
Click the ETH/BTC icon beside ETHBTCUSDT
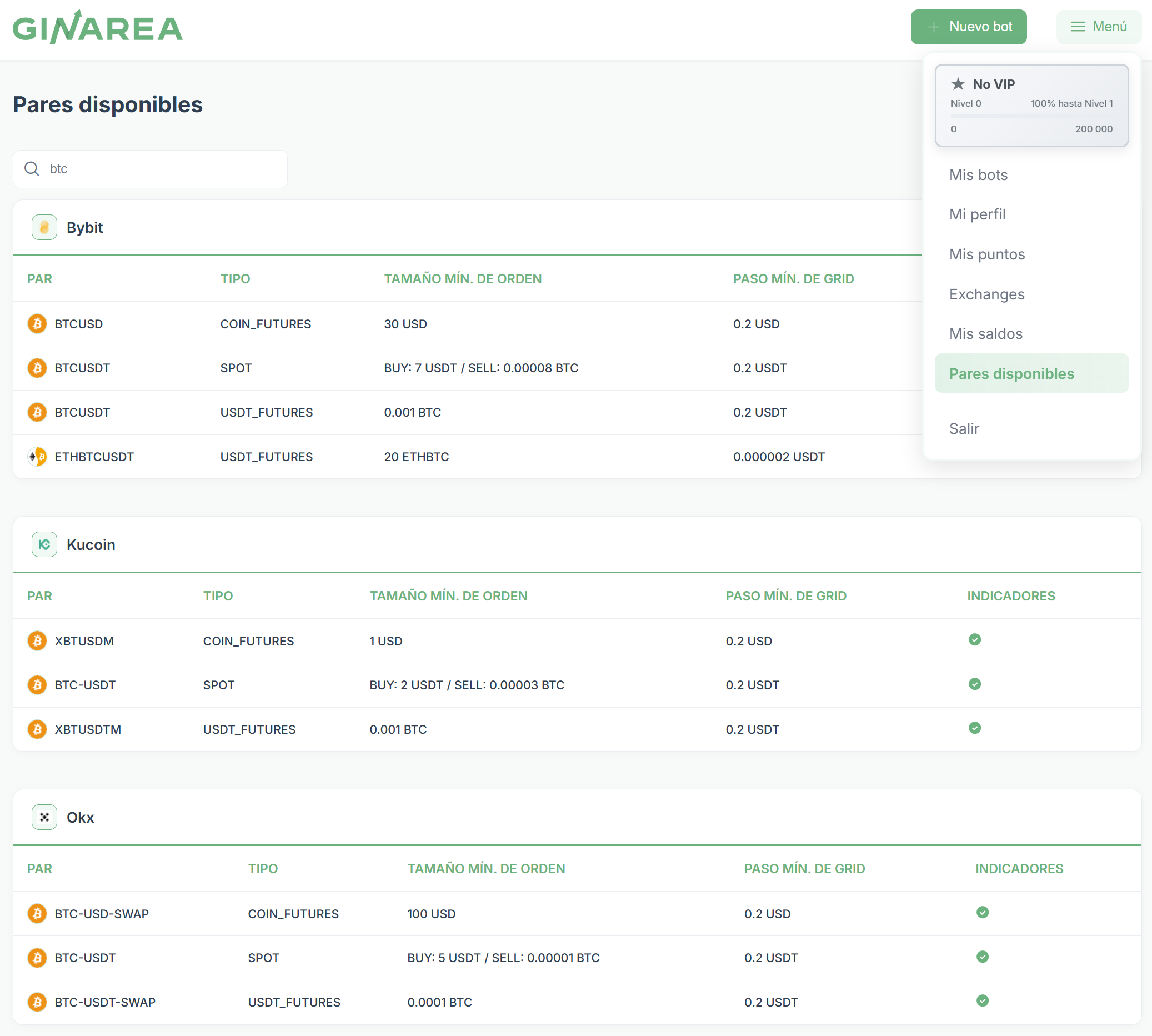(38, 457)
